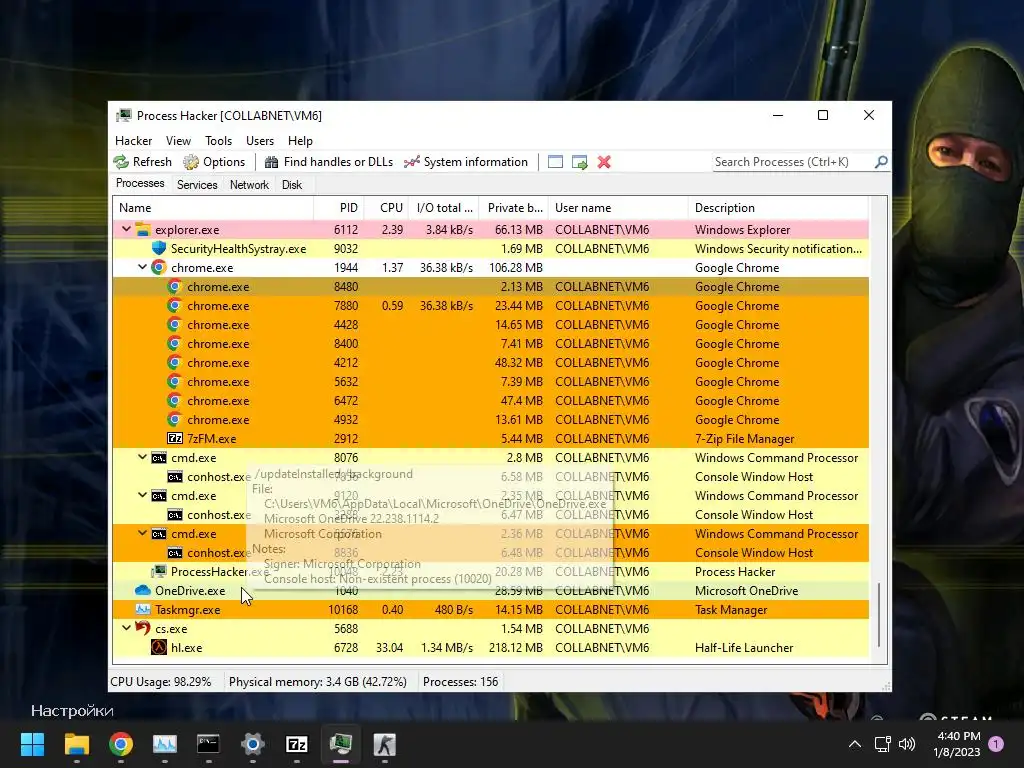This screenshot has width=1024, height=768.
Task: Click the cs.exe Half-Life icon
Action: click(142, 628)
